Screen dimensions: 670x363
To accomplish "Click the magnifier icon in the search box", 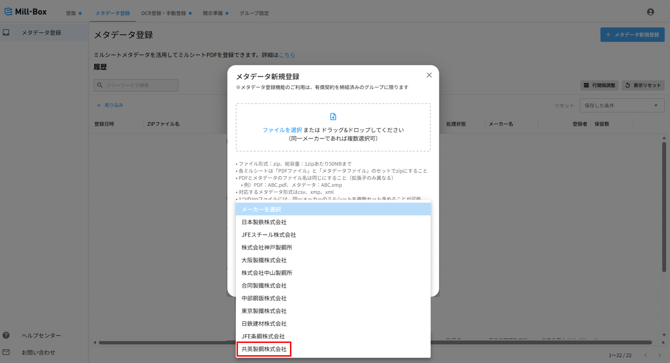I will 100,85.
